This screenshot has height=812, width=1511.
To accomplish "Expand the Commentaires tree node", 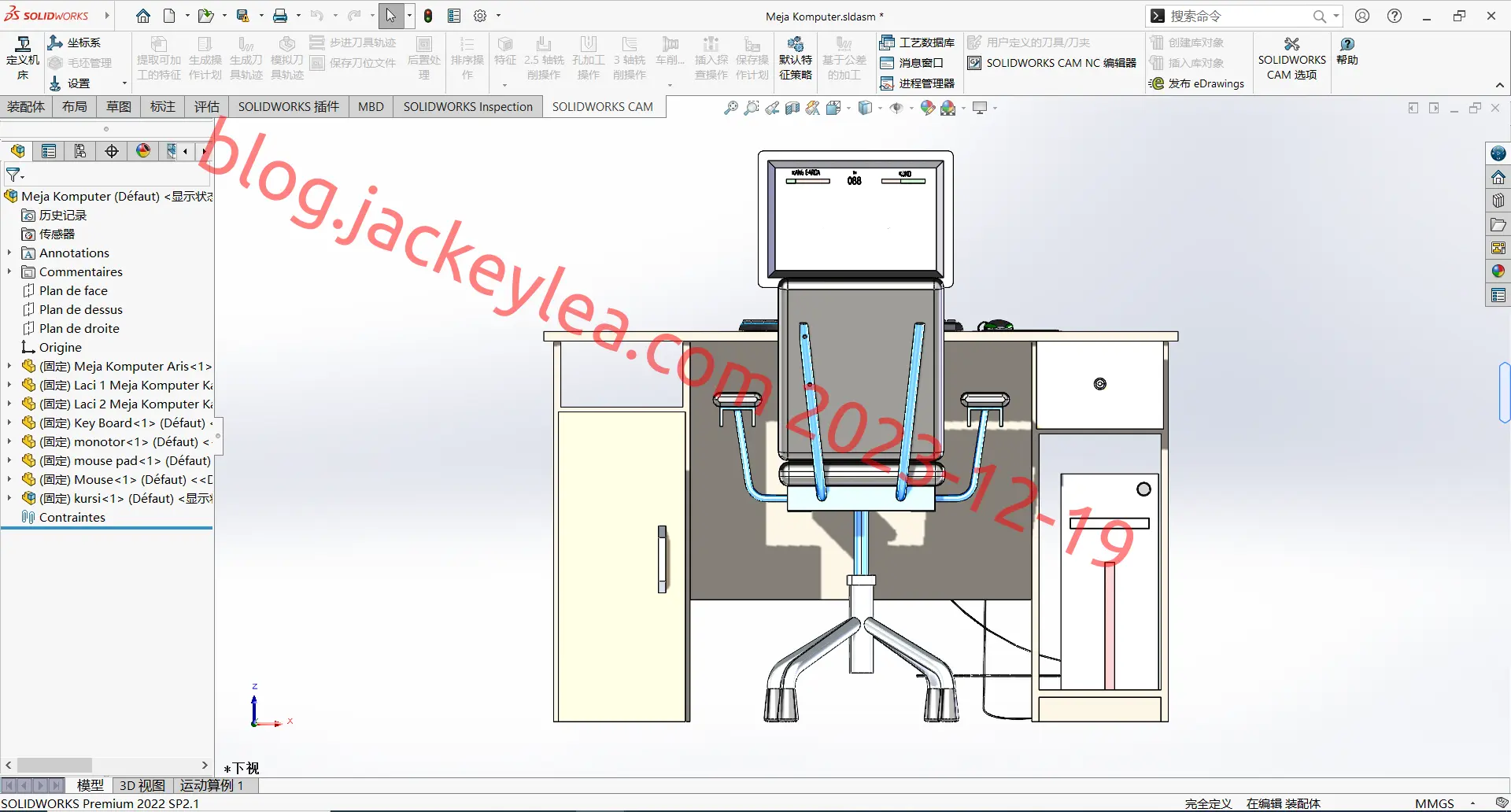I will click(9, 271).
